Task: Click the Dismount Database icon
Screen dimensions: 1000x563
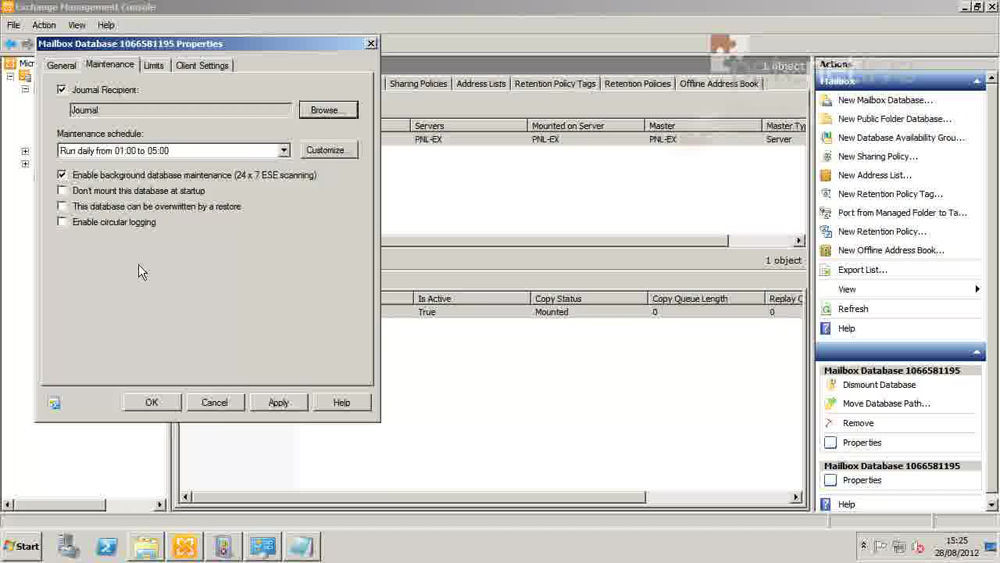Action: pyautogui.click(x=831, y=384)
